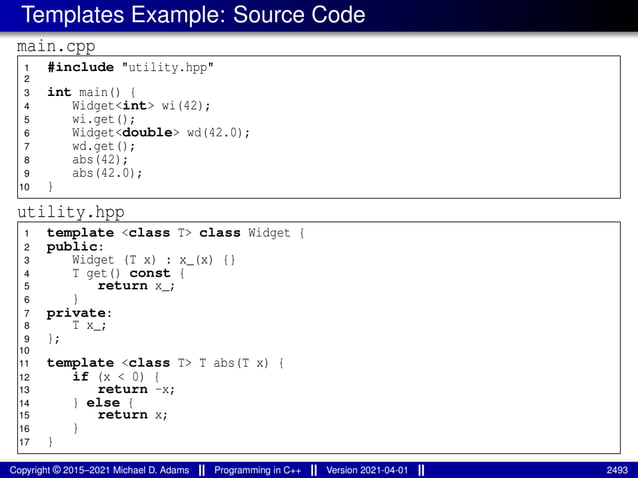Click the line "abs(42.0);" in main.cpp
The width and height of the screenshot is (638, 478).
tap(107, 173)
